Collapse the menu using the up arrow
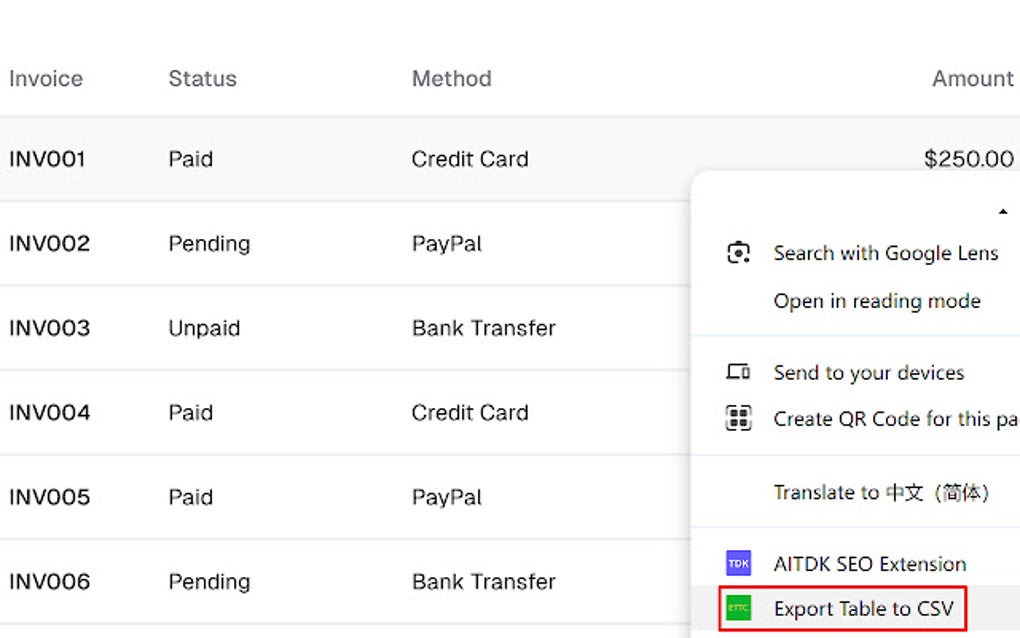Screen dimensions: 1020x638 1004,211
